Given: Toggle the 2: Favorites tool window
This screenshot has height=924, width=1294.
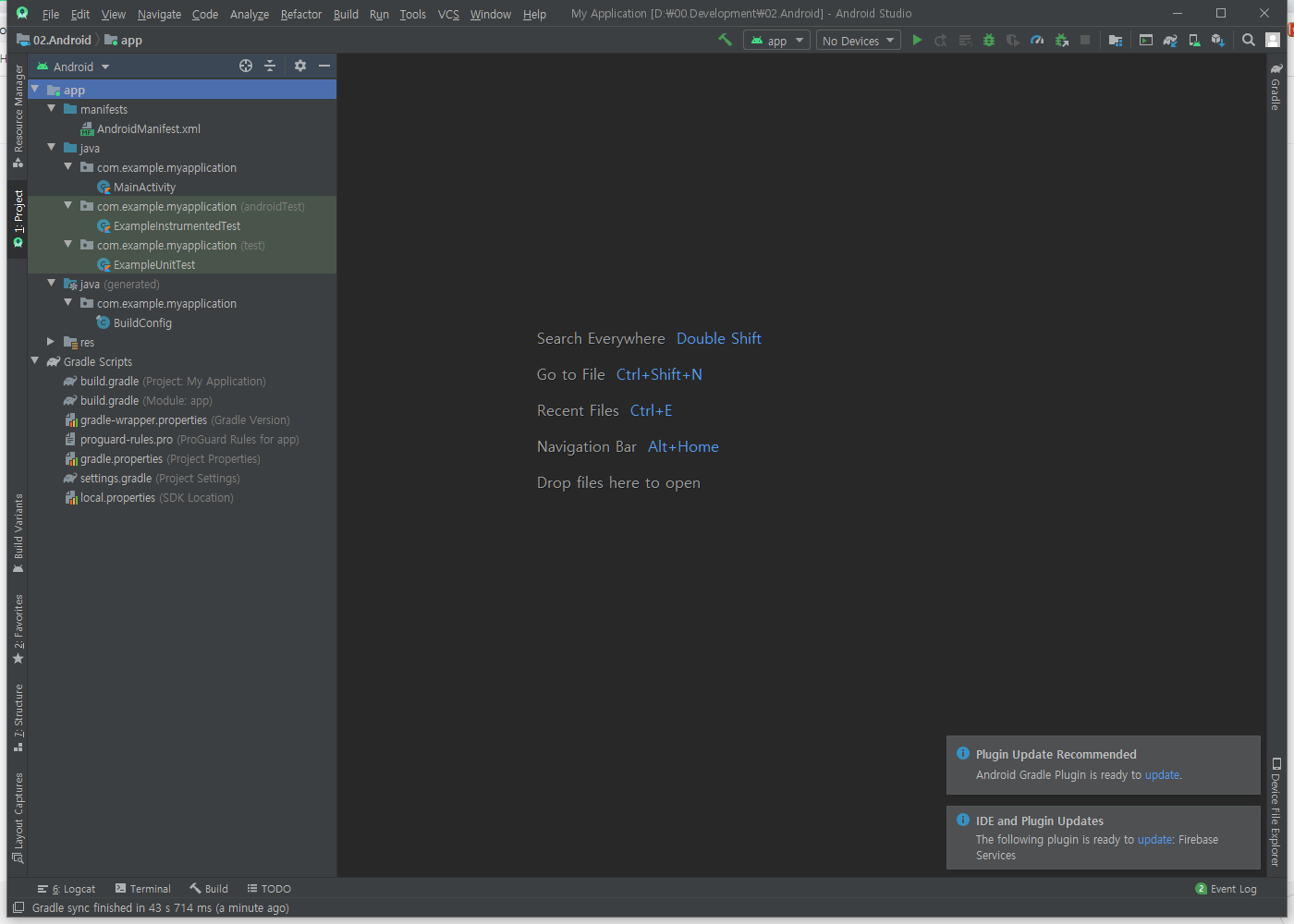Looking at the screenshot, I should pyautogui.click(x=18, y=629).
